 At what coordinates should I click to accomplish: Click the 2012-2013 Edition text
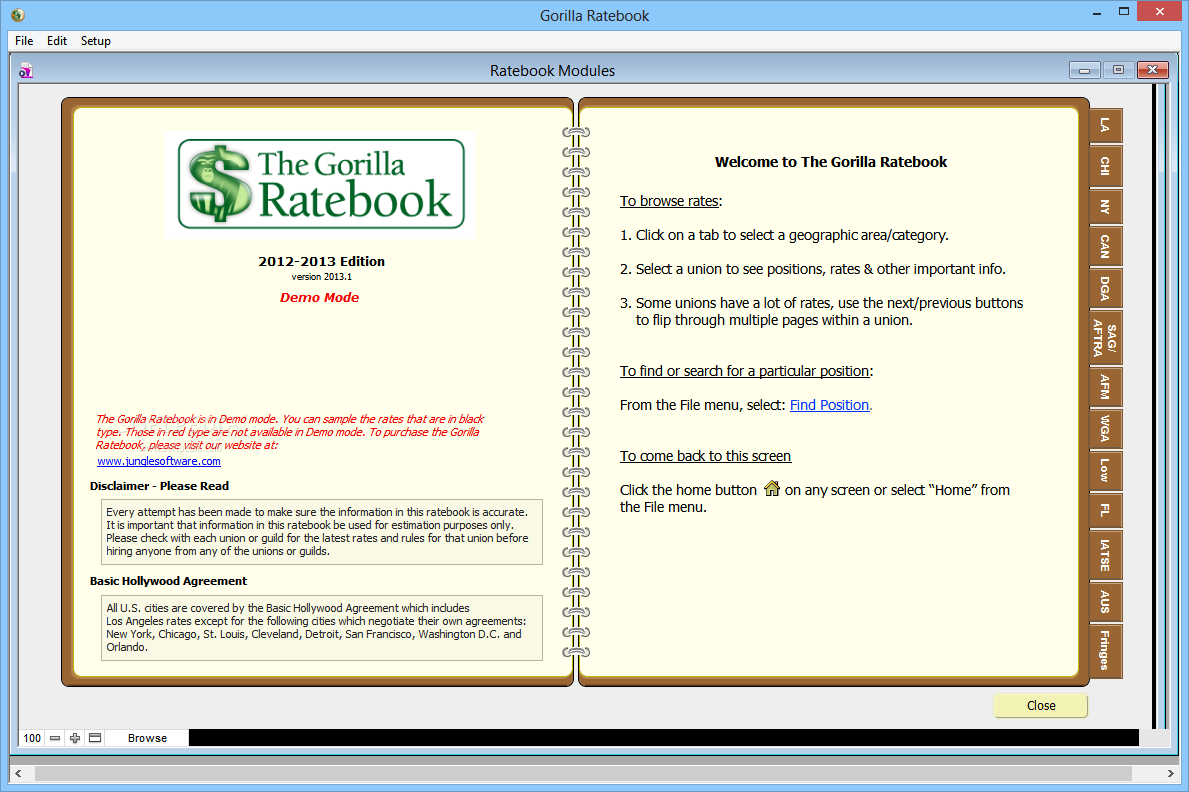pos(322,261)
